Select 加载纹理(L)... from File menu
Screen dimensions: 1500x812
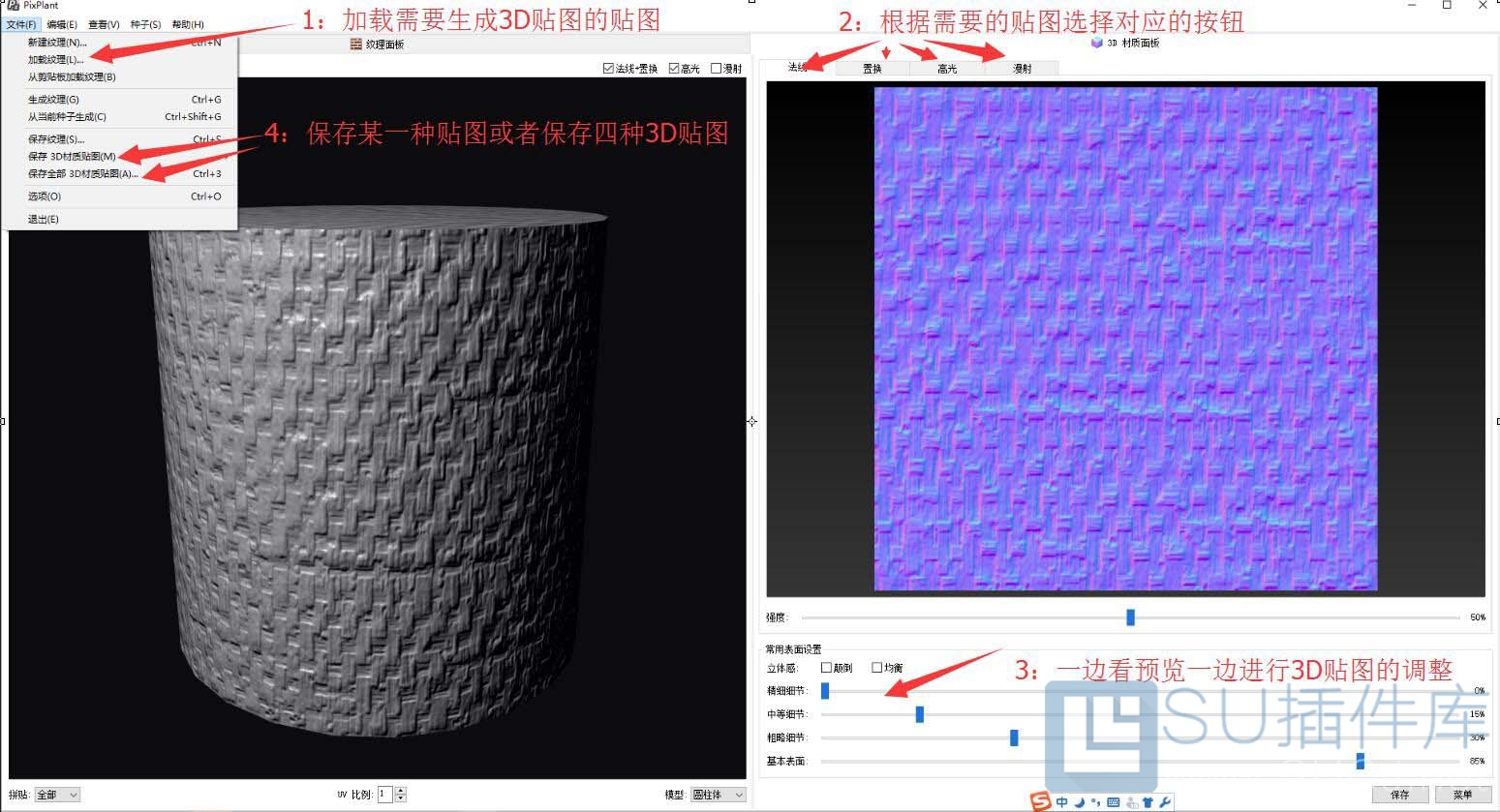point(55,60)
